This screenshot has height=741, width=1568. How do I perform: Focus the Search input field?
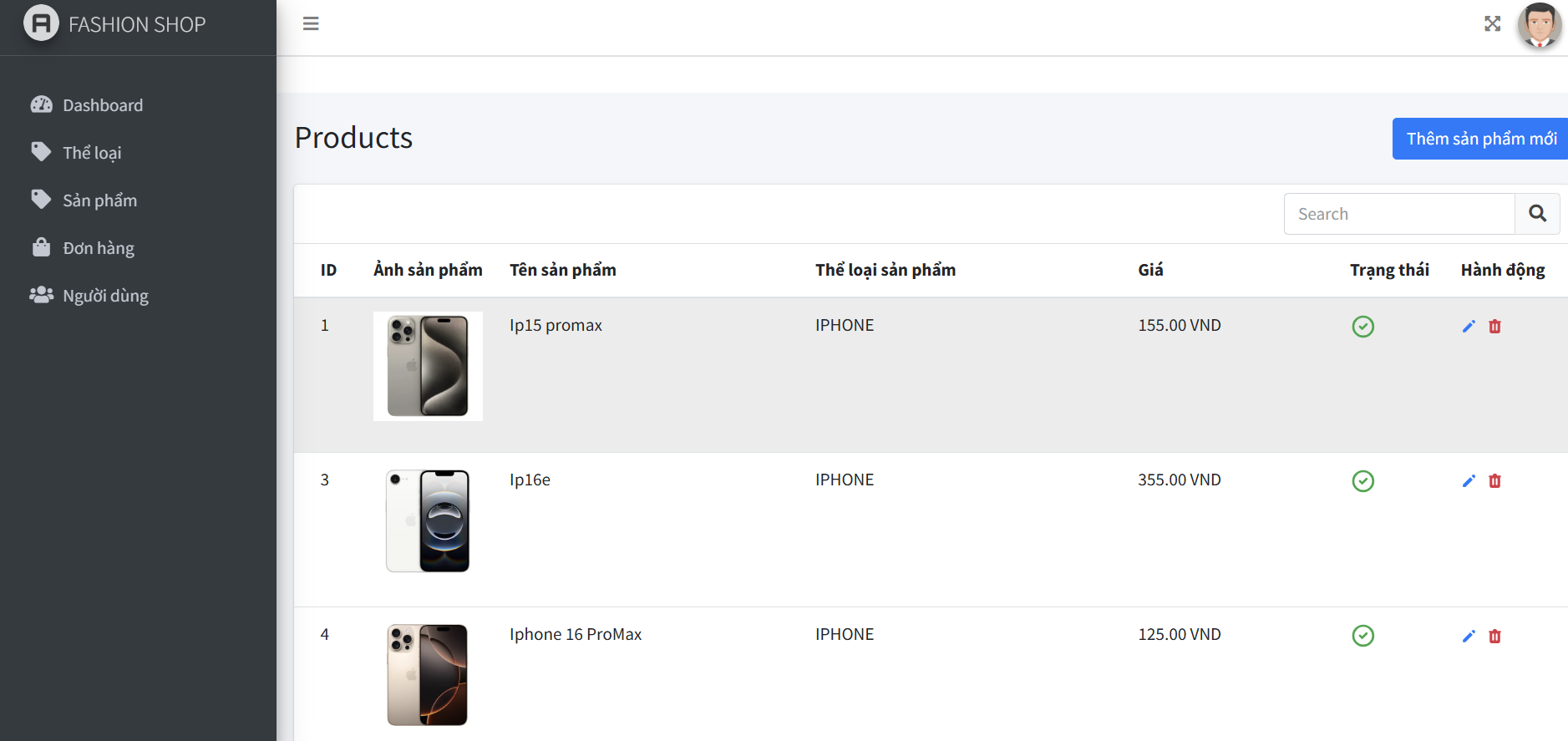[1399, 214]
